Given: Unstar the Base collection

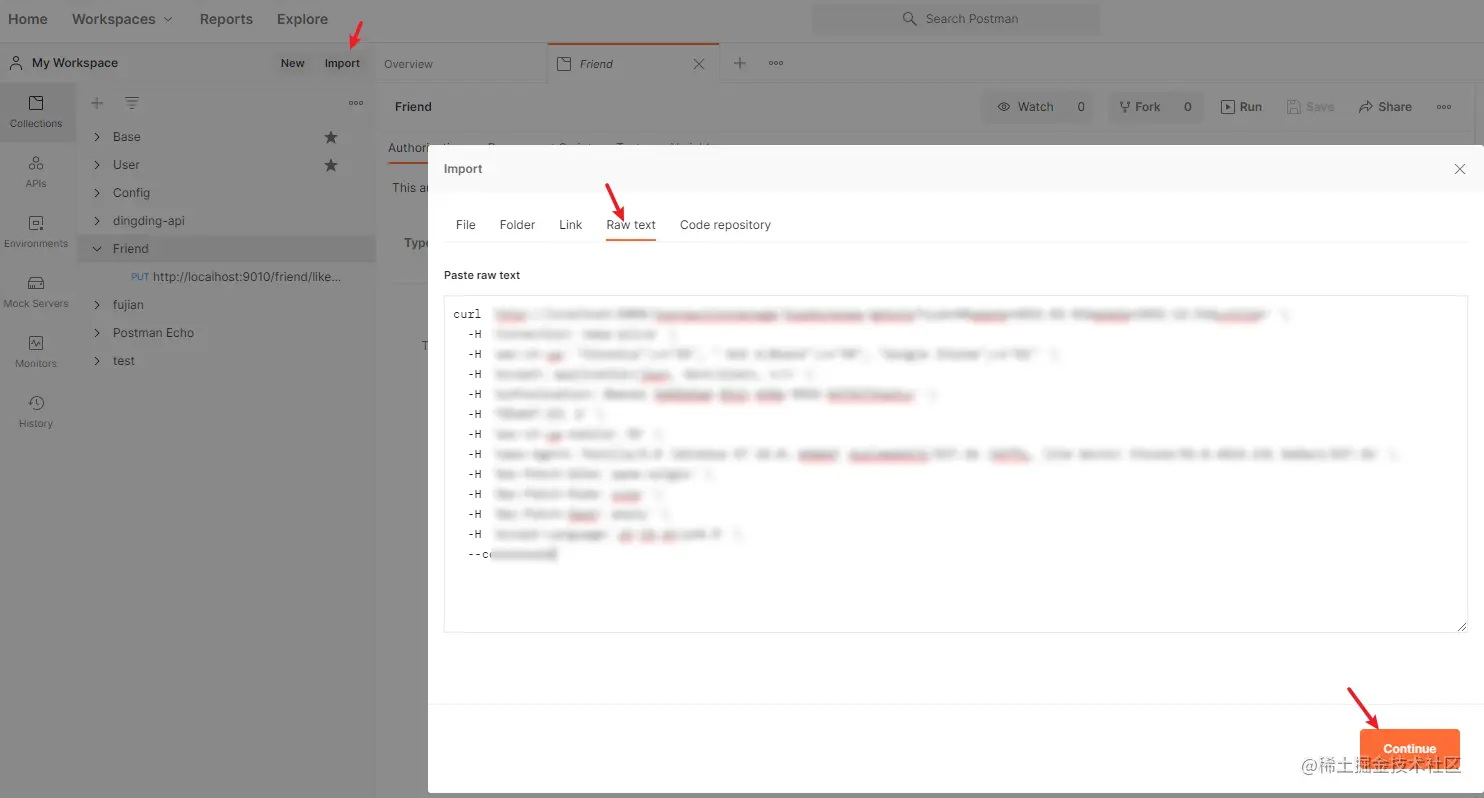Looking at the screenshot, I should 331,137.
